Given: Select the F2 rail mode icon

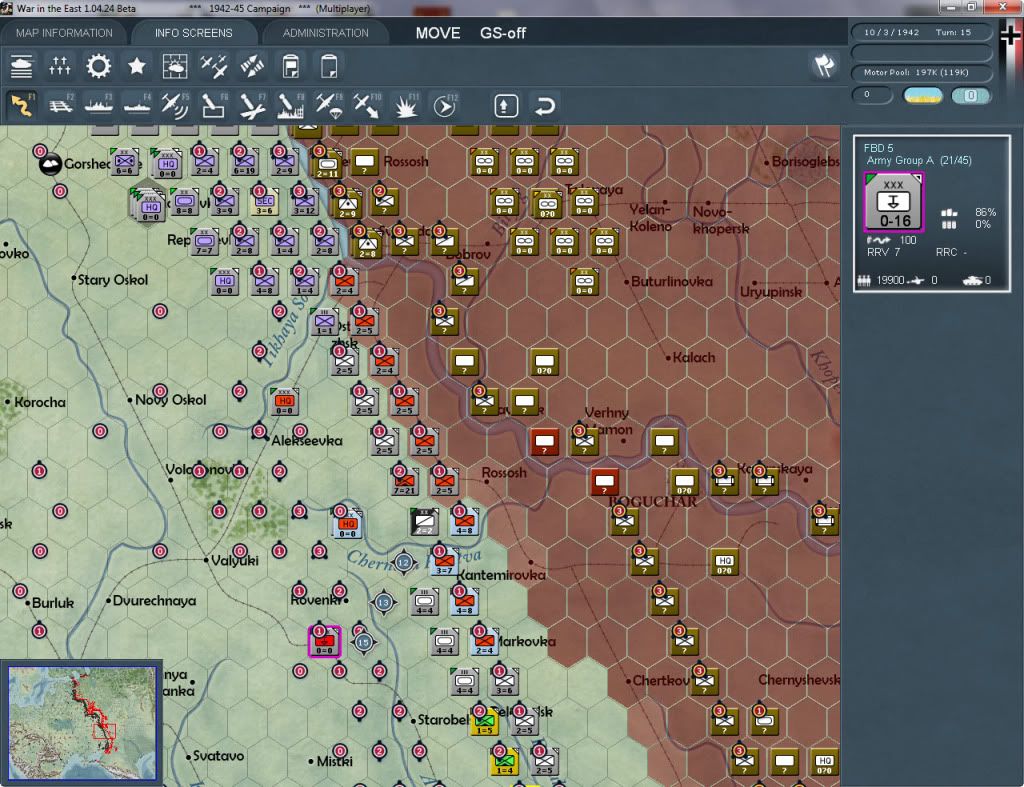Looking at the screenshot, I should click(x=61, y=105).
